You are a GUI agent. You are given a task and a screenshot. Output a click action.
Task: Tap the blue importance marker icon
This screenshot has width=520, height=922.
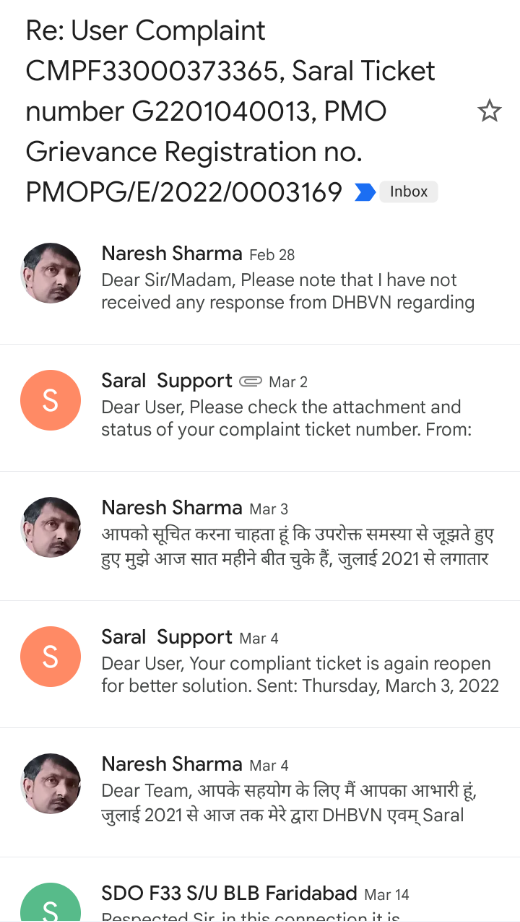pos(365,192)
